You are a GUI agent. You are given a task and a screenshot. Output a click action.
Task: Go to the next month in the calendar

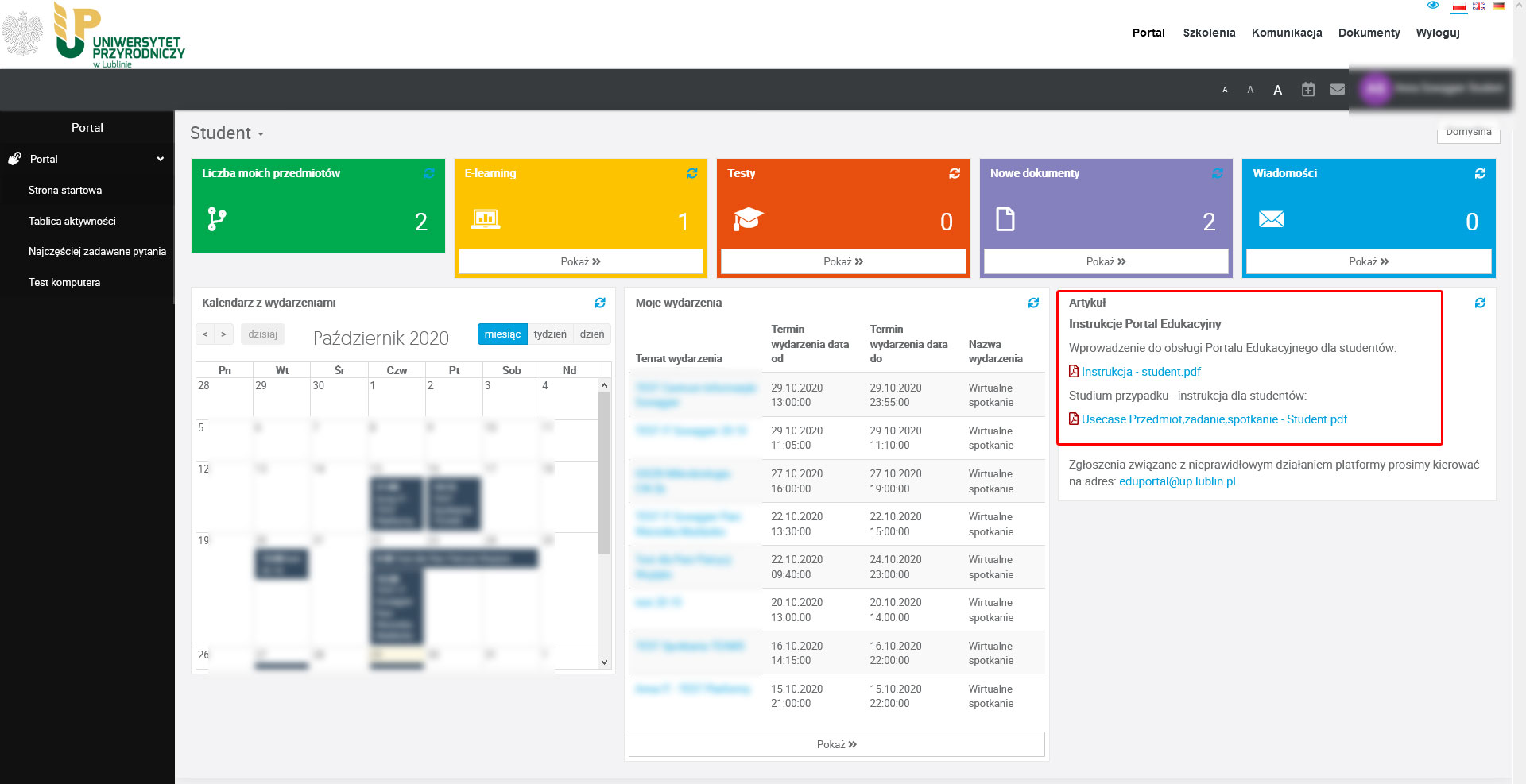(223, 334)
